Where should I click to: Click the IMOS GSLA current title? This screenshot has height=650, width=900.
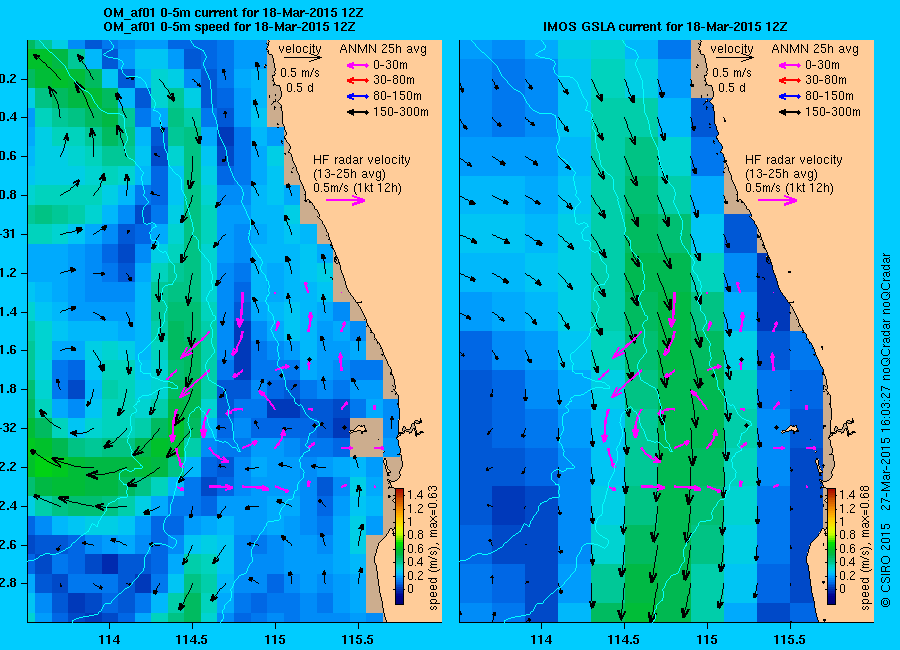[665, 26]
